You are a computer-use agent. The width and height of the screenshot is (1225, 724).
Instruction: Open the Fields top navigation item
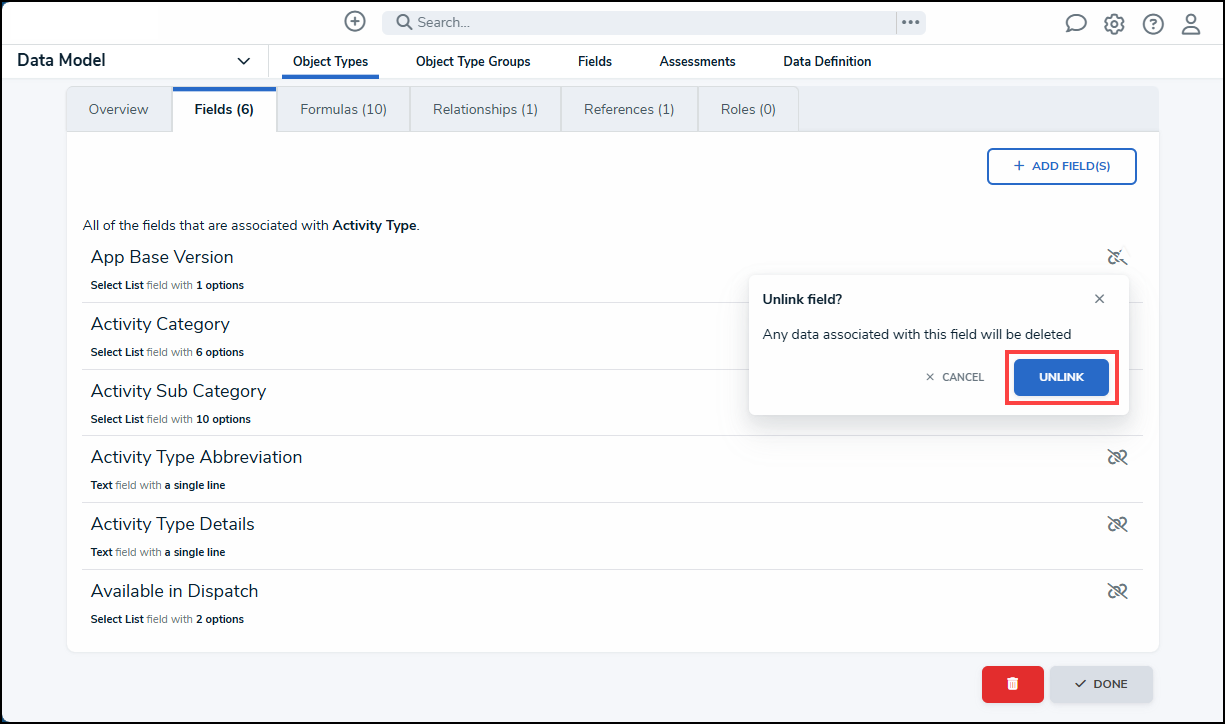595,61
